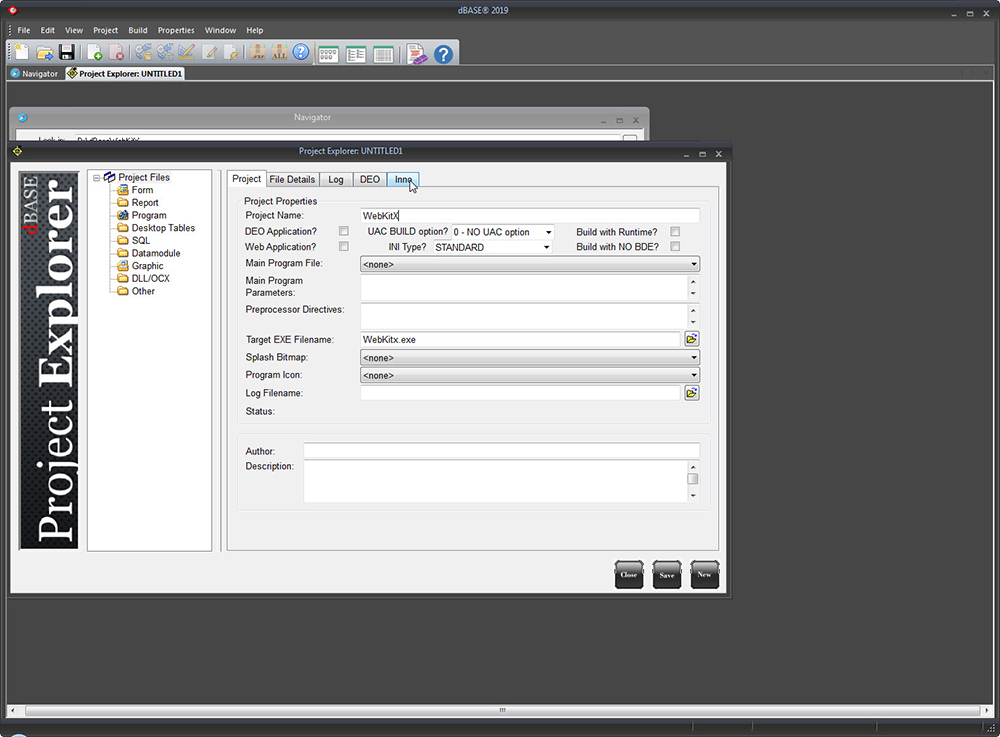Screen dimensions: 1000x737
Task: Open the Help menu
Action: (254, 30)
